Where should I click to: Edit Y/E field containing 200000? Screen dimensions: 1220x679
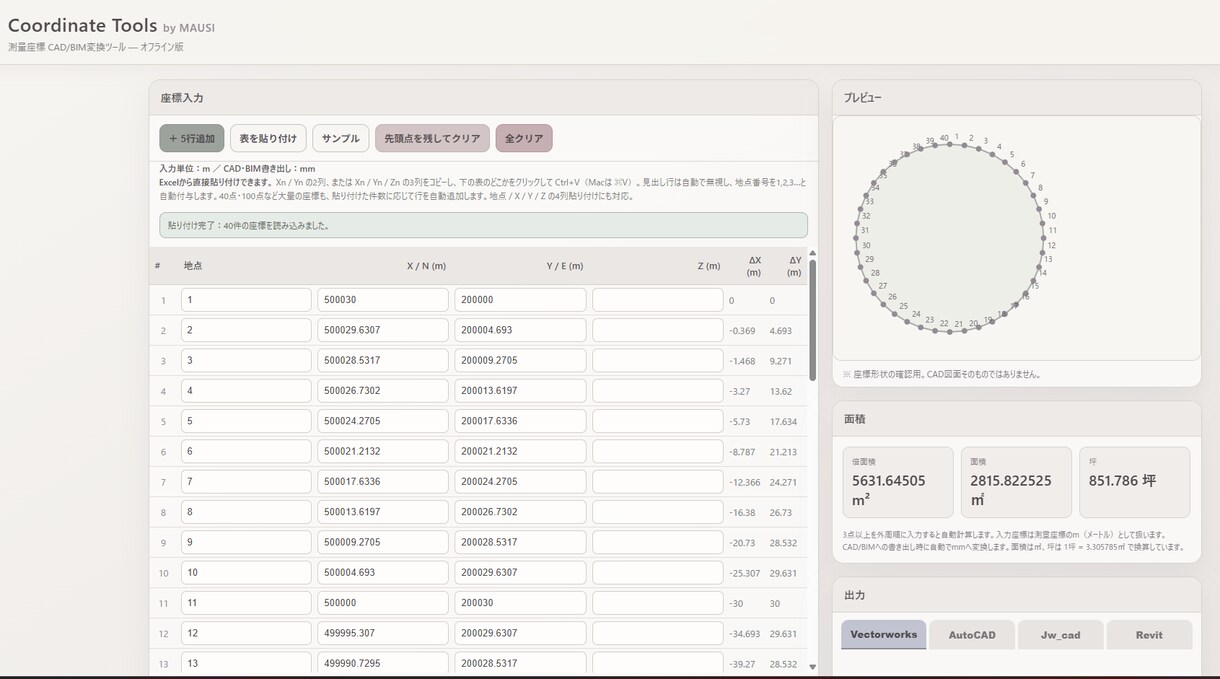[x=520, y=300]
